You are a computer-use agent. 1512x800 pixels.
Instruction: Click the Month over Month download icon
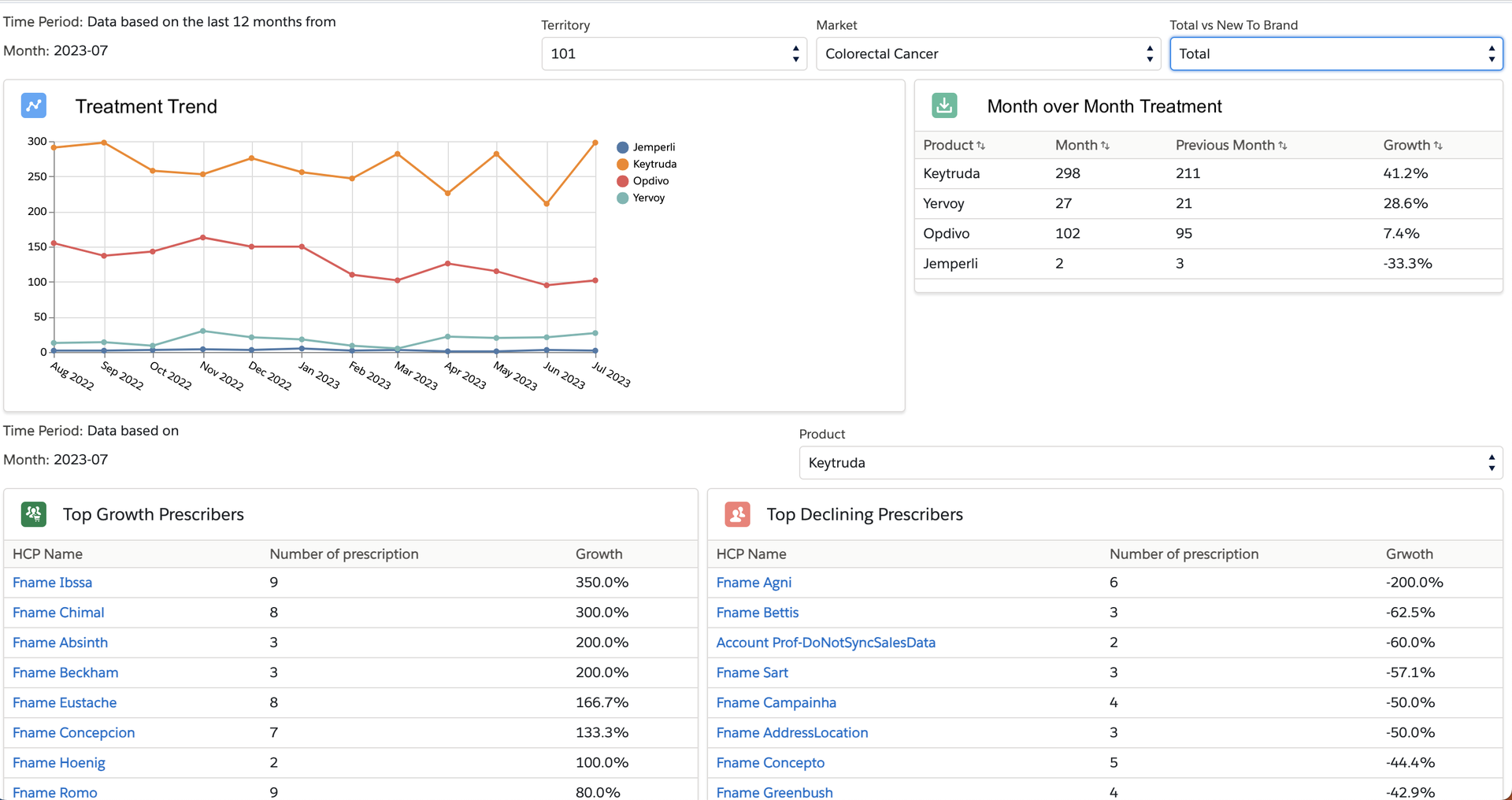point(944,106)
